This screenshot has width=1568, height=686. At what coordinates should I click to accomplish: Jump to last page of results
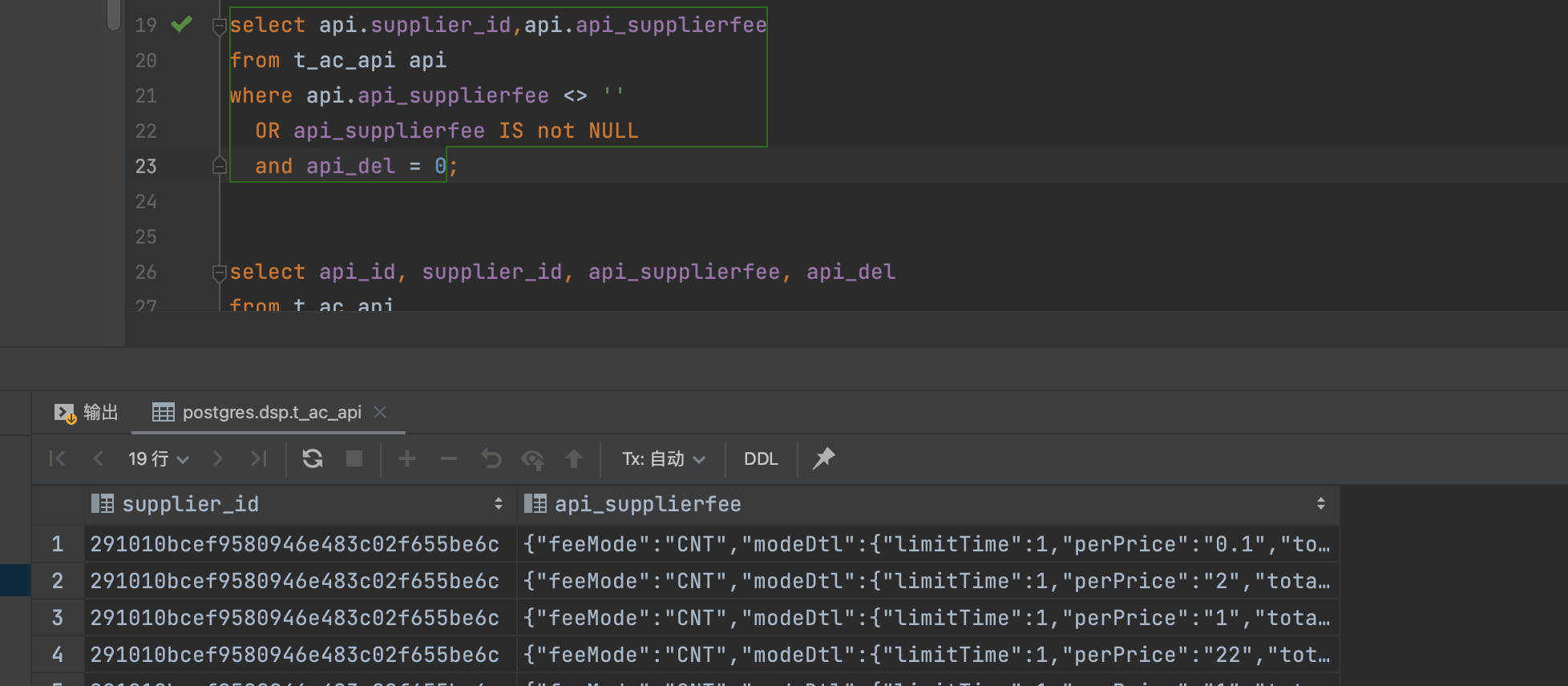pyautogui.click(x=258, y=458)
